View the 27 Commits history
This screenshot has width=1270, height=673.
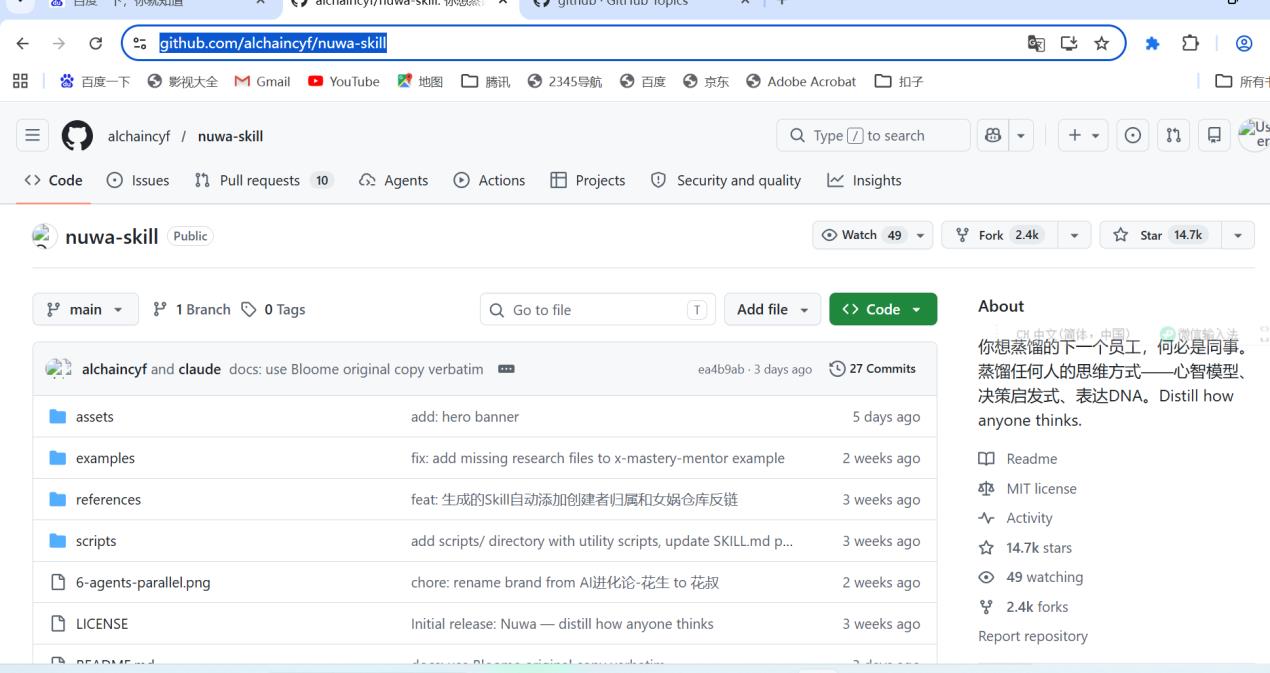tap(873, 369)
